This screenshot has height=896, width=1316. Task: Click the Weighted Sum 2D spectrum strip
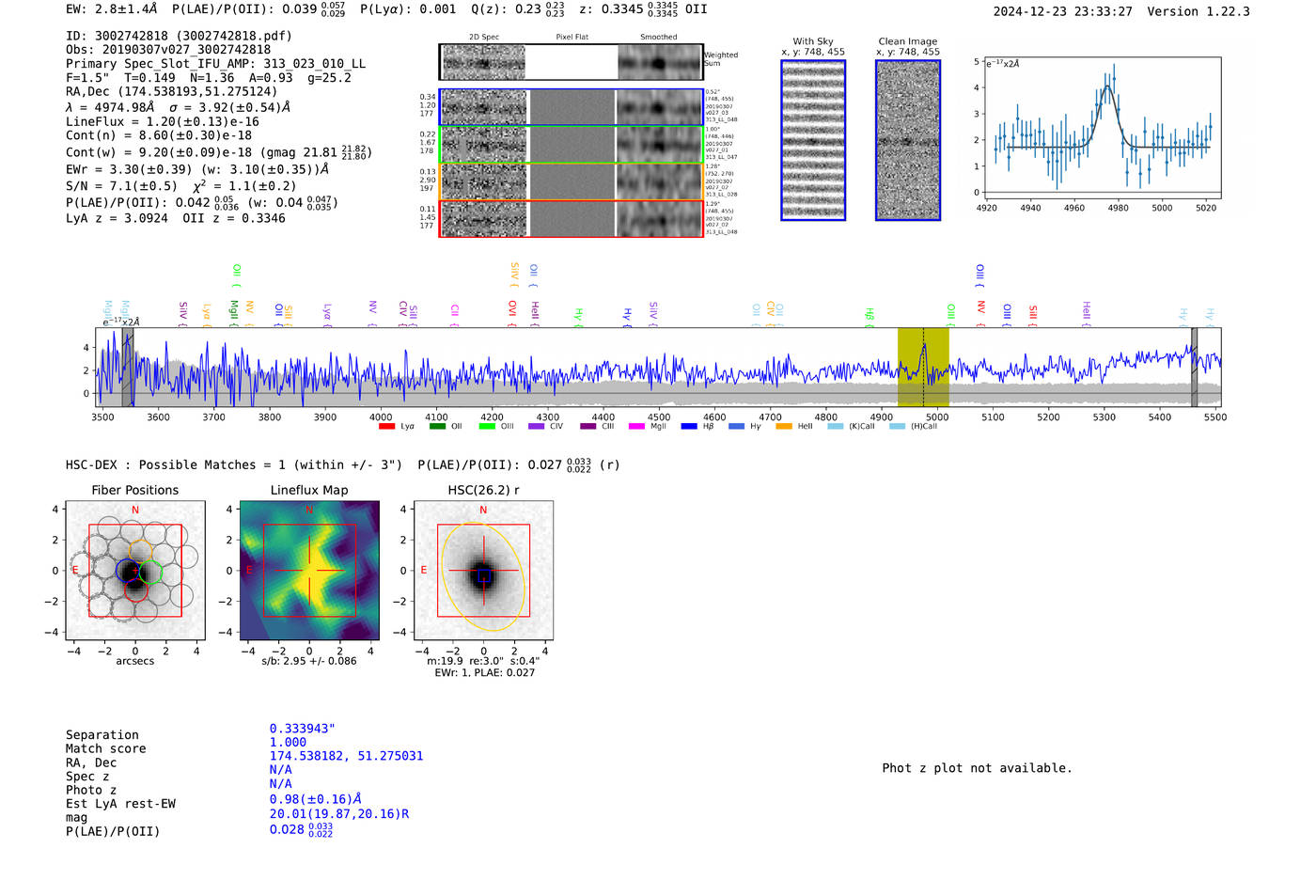[571, 63]
